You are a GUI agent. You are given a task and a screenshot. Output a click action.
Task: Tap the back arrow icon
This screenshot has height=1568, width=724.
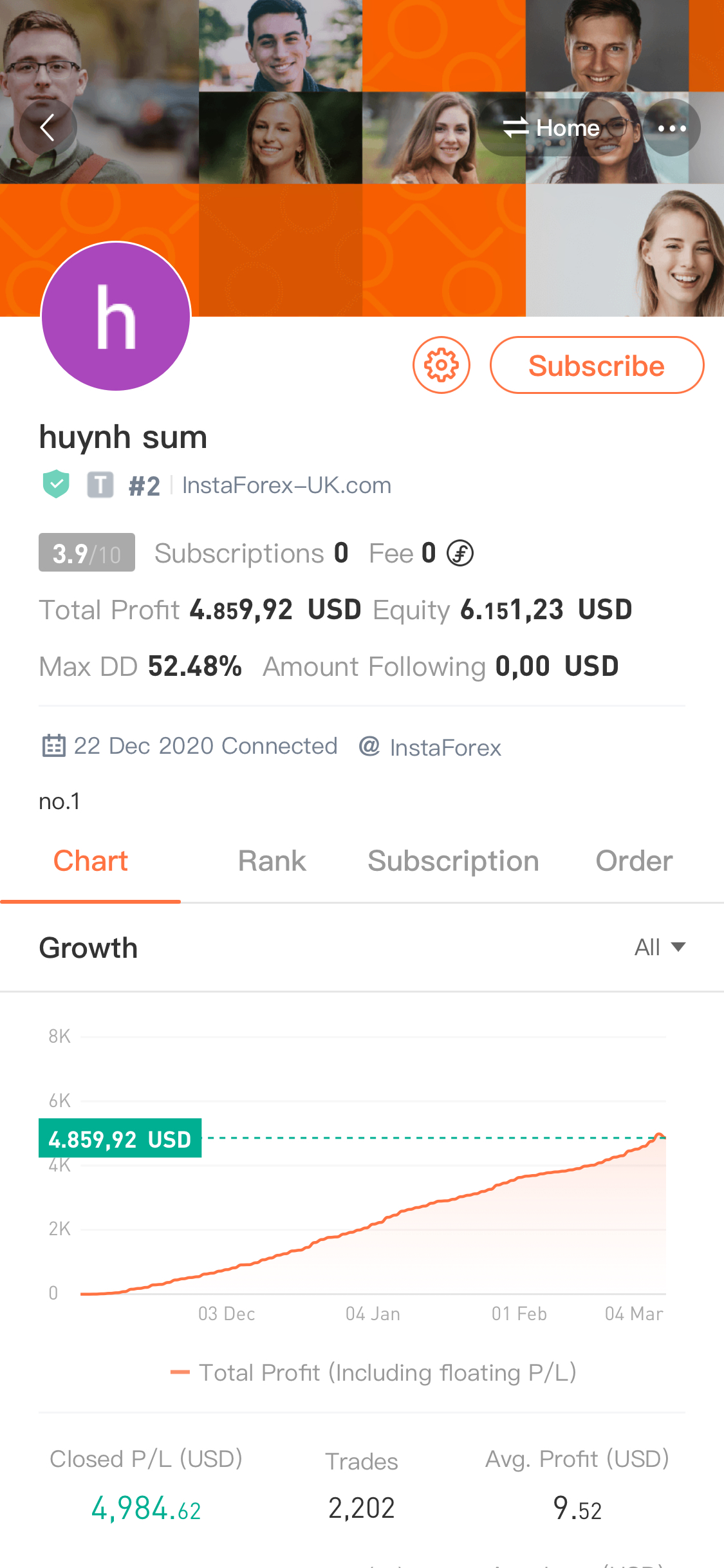48,127
